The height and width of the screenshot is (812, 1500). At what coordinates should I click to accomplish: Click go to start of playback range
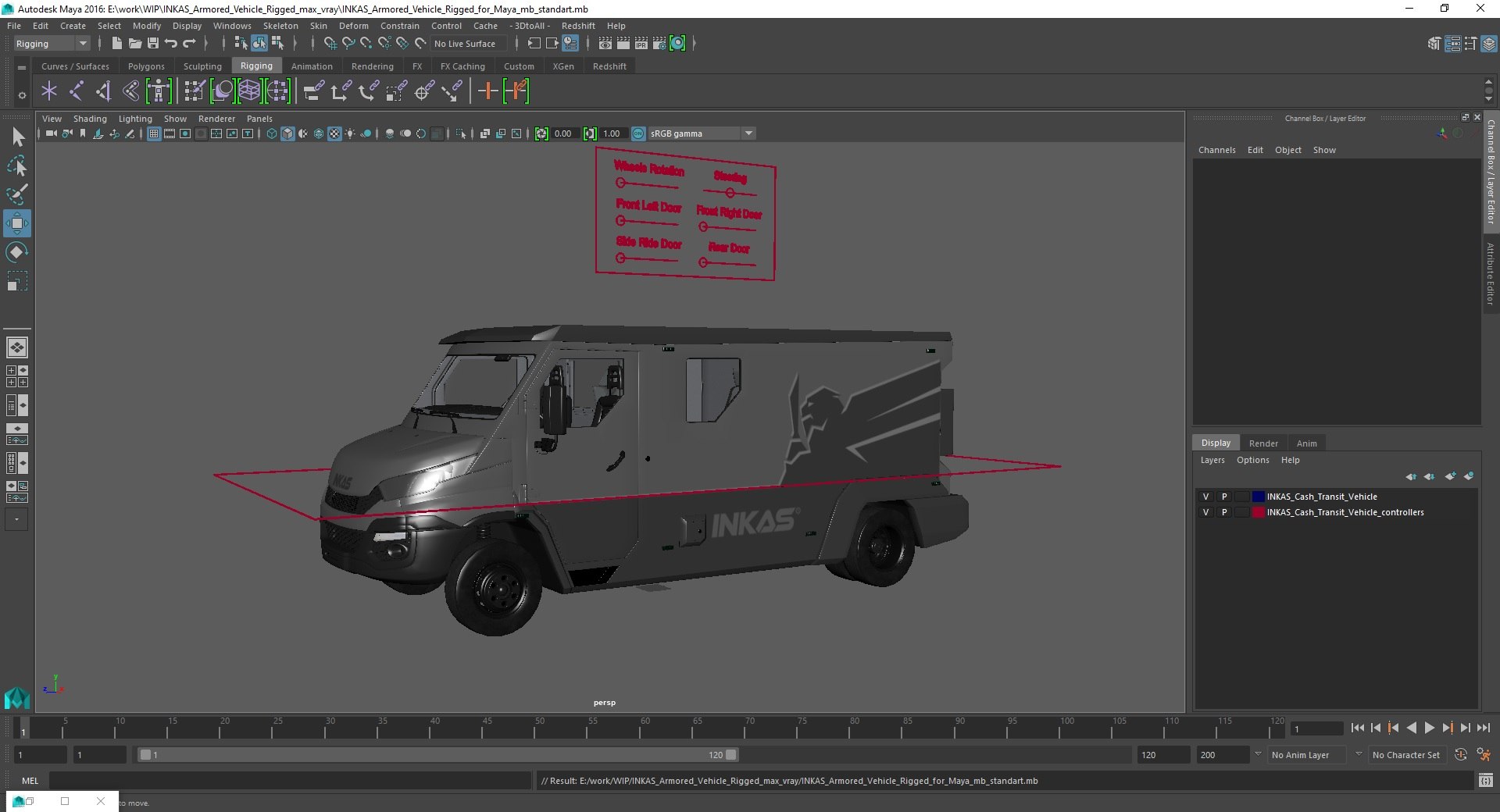1357,728
